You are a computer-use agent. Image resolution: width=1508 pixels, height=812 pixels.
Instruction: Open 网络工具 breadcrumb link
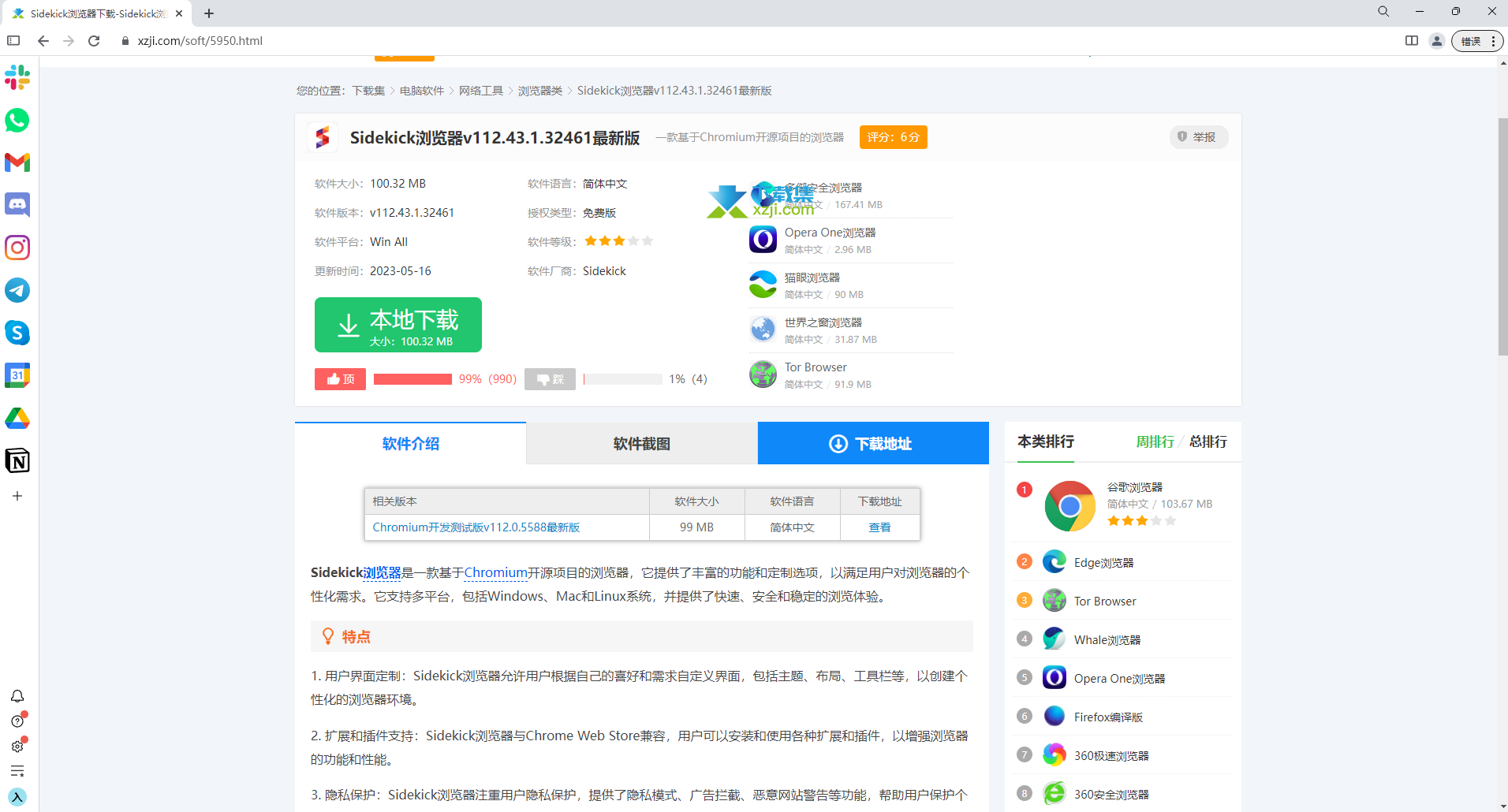[x=481, y=91]
